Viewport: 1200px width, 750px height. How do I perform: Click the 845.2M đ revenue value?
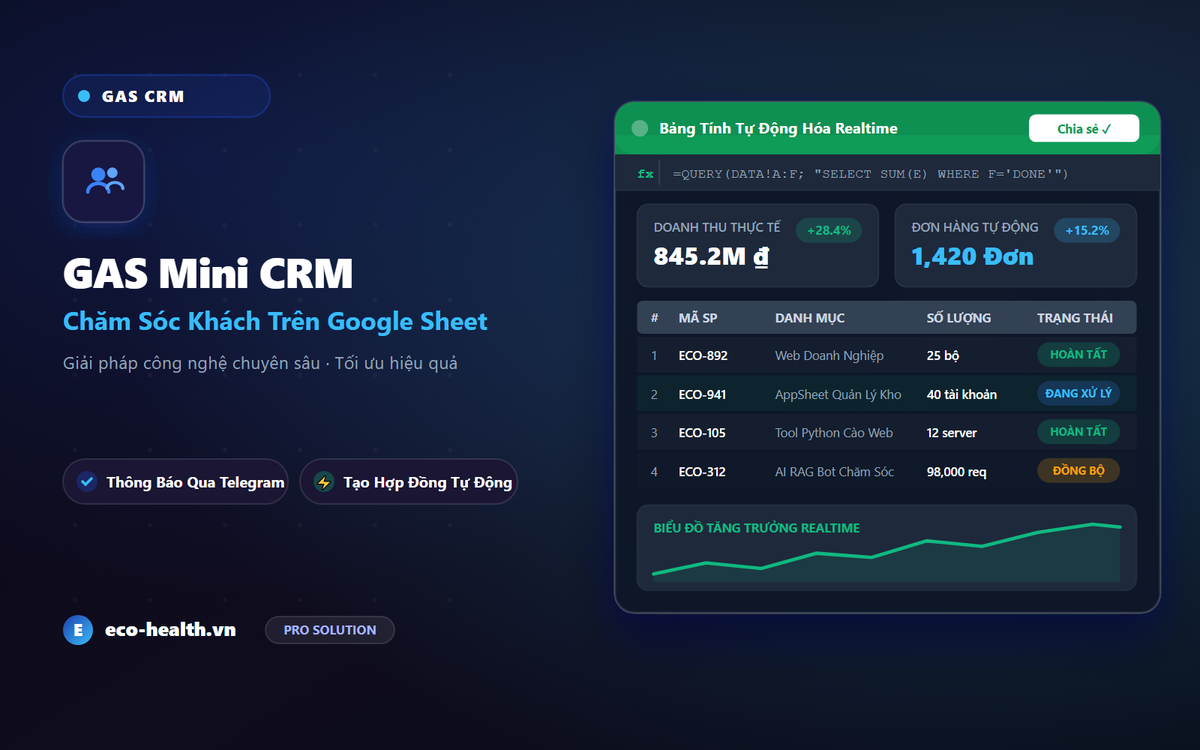pos(711,257)
